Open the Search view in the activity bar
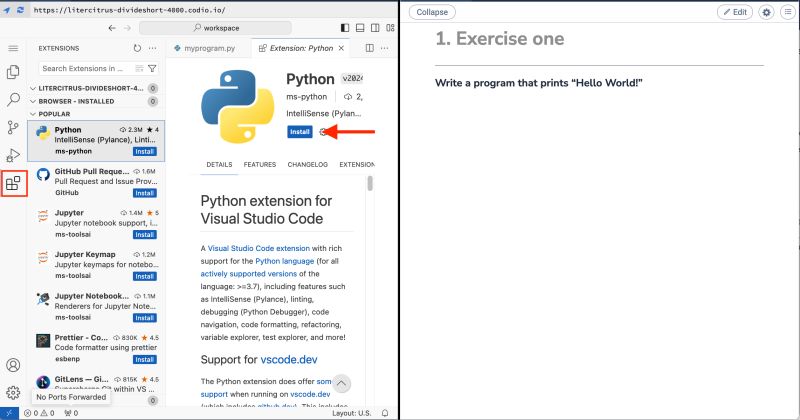The width and height of the screenshot is (800, 420). [13, 99]
